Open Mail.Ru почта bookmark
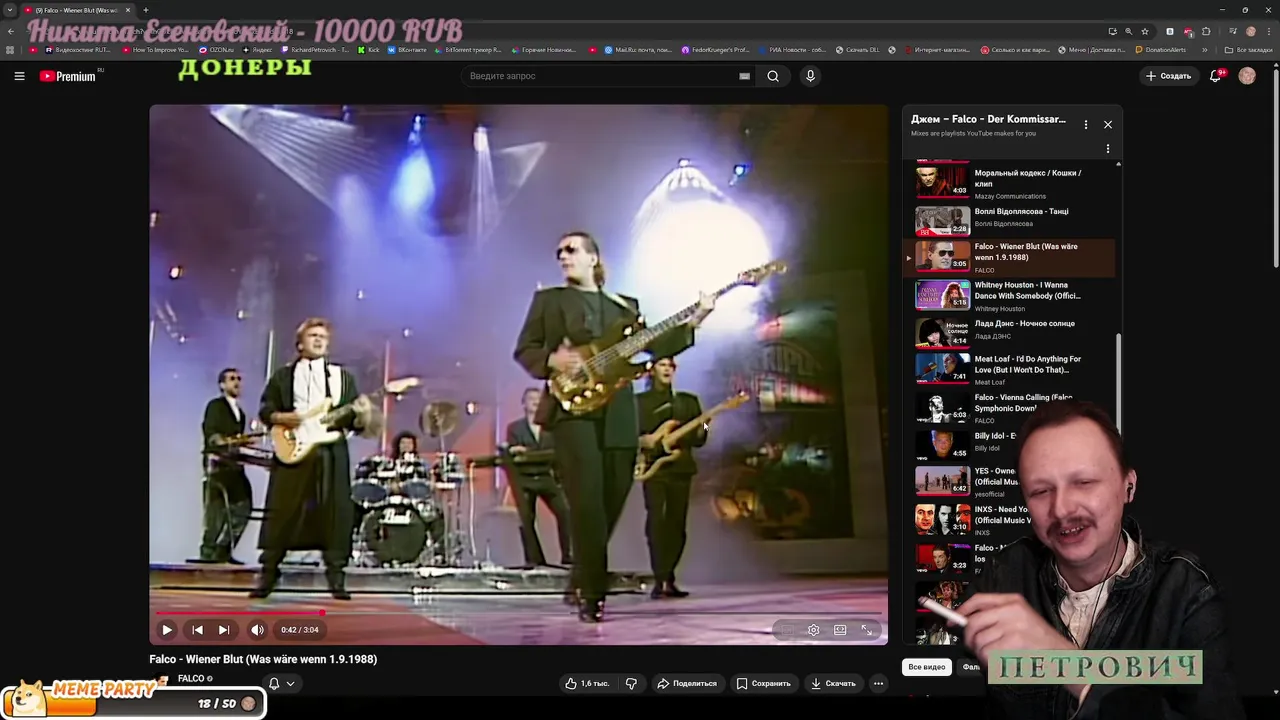This screenshot has width=1280, height=720. pyautogui.click(x=638, y=49)
